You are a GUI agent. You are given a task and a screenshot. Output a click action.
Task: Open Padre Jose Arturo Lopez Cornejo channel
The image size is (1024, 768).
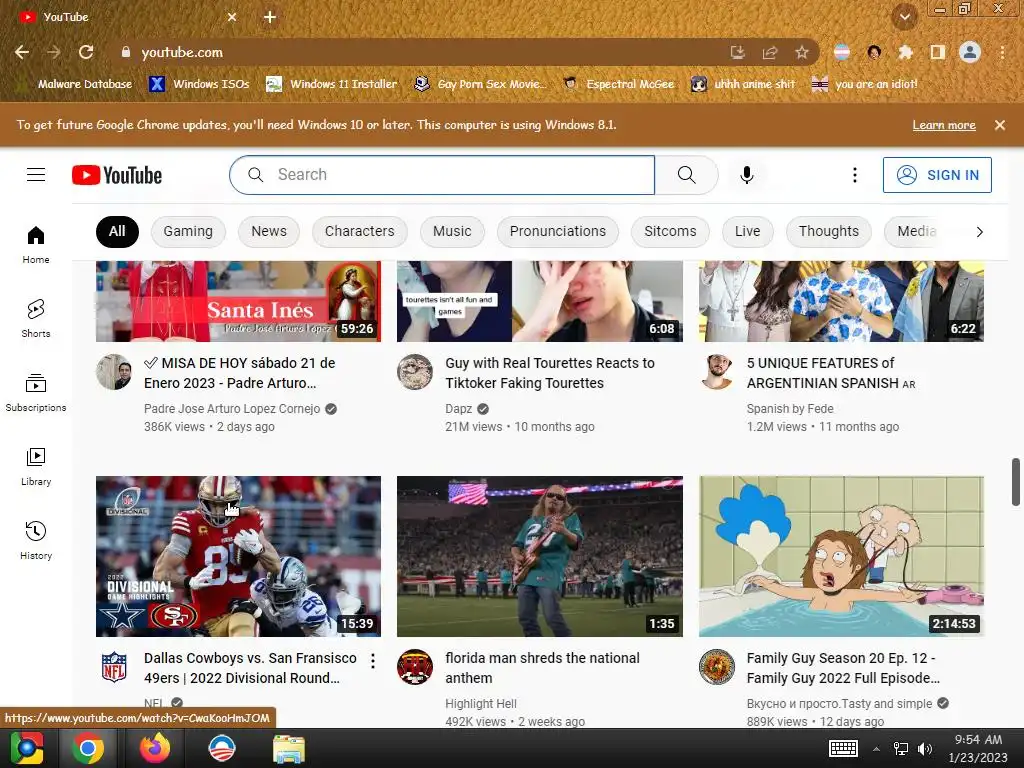(x=232, y=409)
